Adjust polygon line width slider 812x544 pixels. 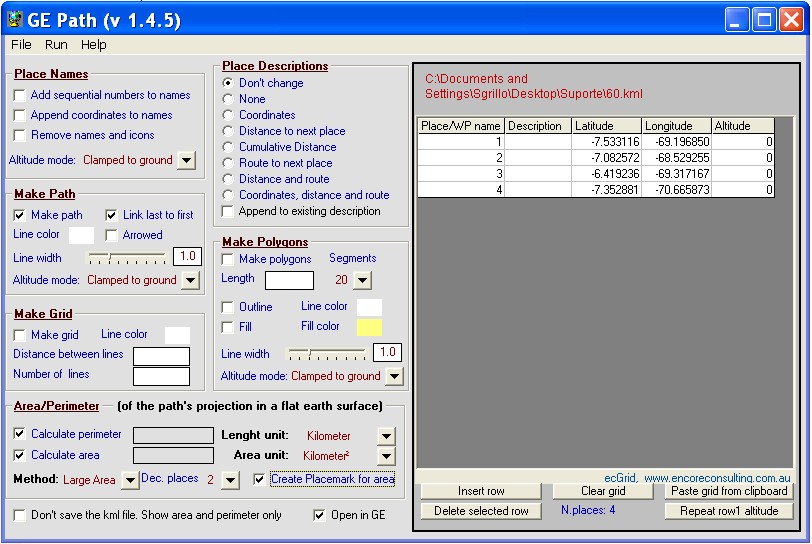(x=327, y=354)
